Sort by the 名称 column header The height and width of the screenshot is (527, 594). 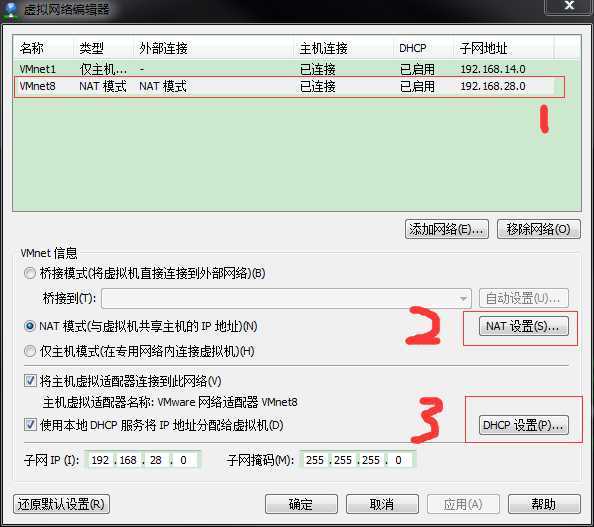pos(43,48)
